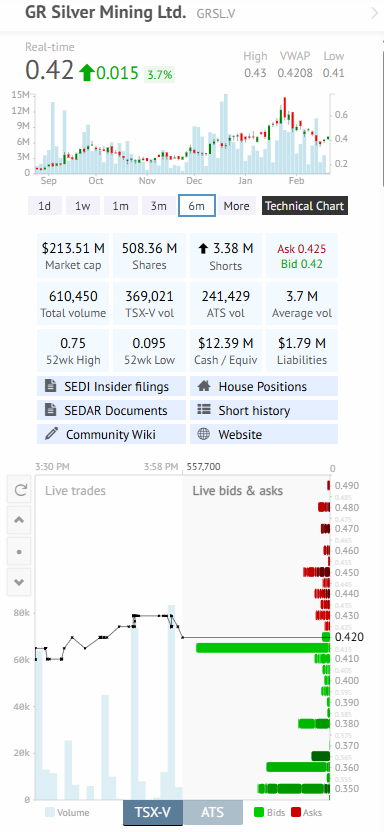
Task: Click the $12.39 M Cash / Equiv tile
Action: pyautogui.click(x=226, y=350)
